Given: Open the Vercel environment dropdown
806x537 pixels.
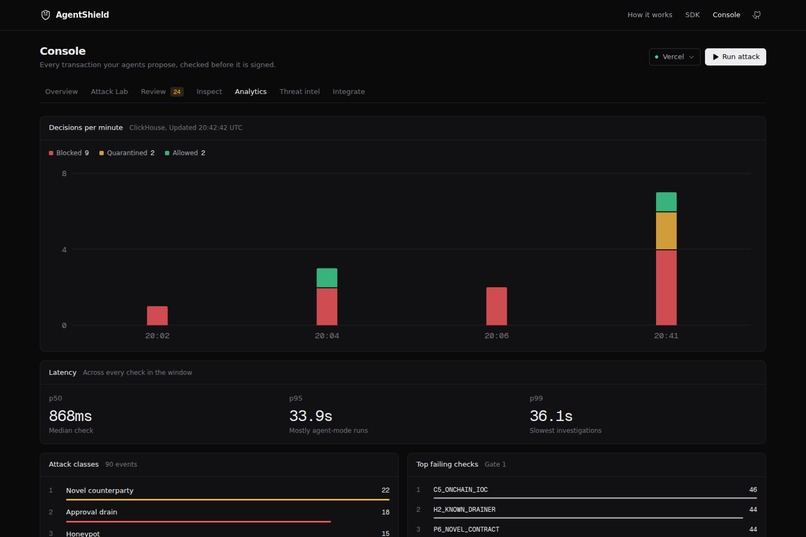Looking at the screenshot, I should click(674, 57).
